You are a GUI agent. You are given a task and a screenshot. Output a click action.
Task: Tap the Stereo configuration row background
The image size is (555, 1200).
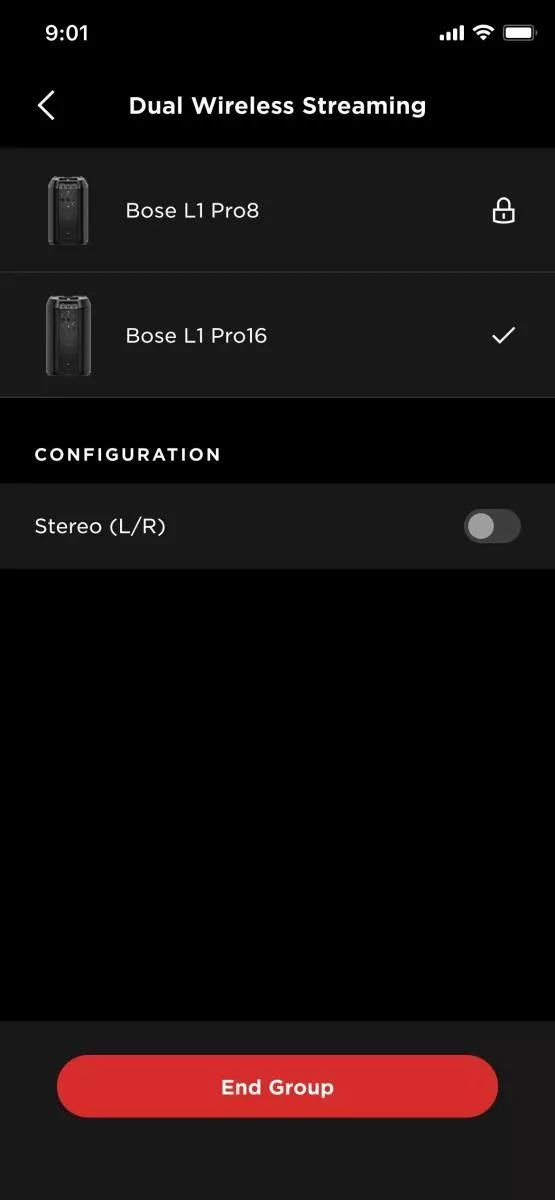277,526
